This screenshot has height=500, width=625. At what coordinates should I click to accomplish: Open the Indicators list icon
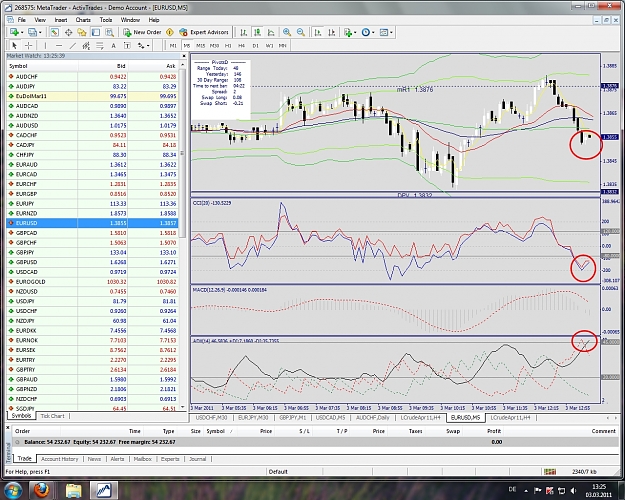tap(348, 32)
